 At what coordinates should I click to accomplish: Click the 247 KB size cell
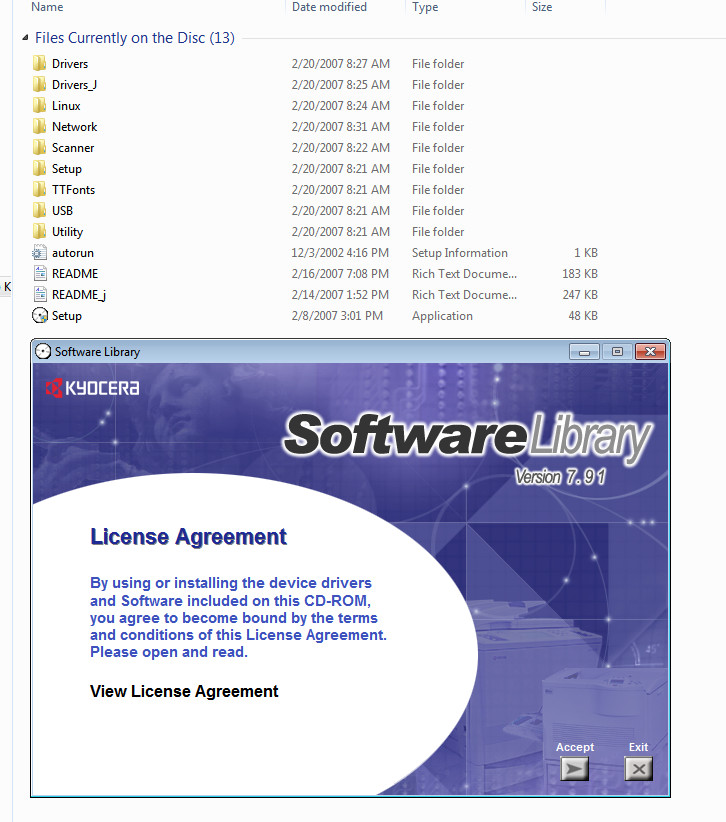[580, 295]
